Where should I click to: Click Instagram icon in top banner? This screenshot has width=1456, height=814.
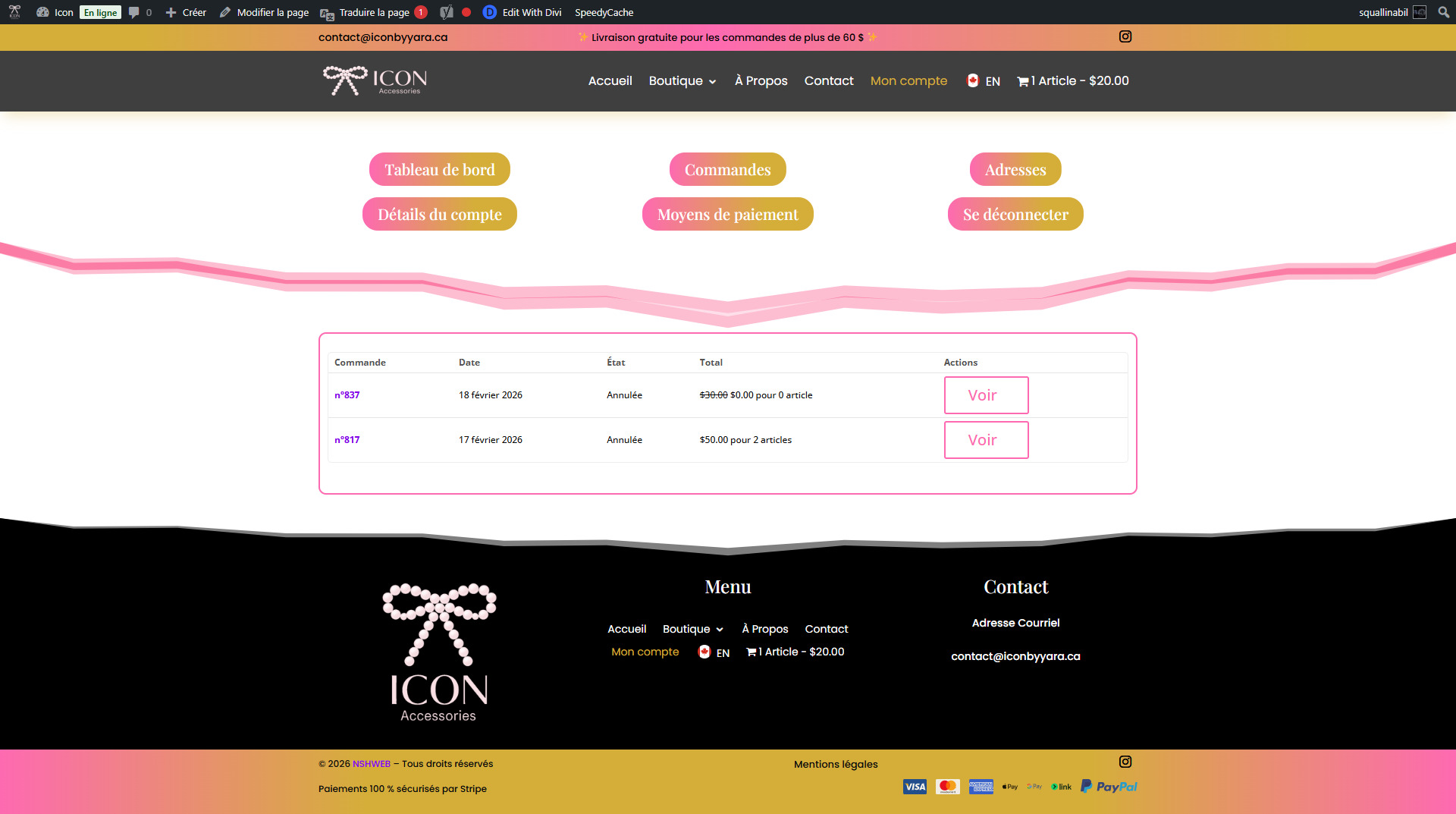(x=1125, y=36)
